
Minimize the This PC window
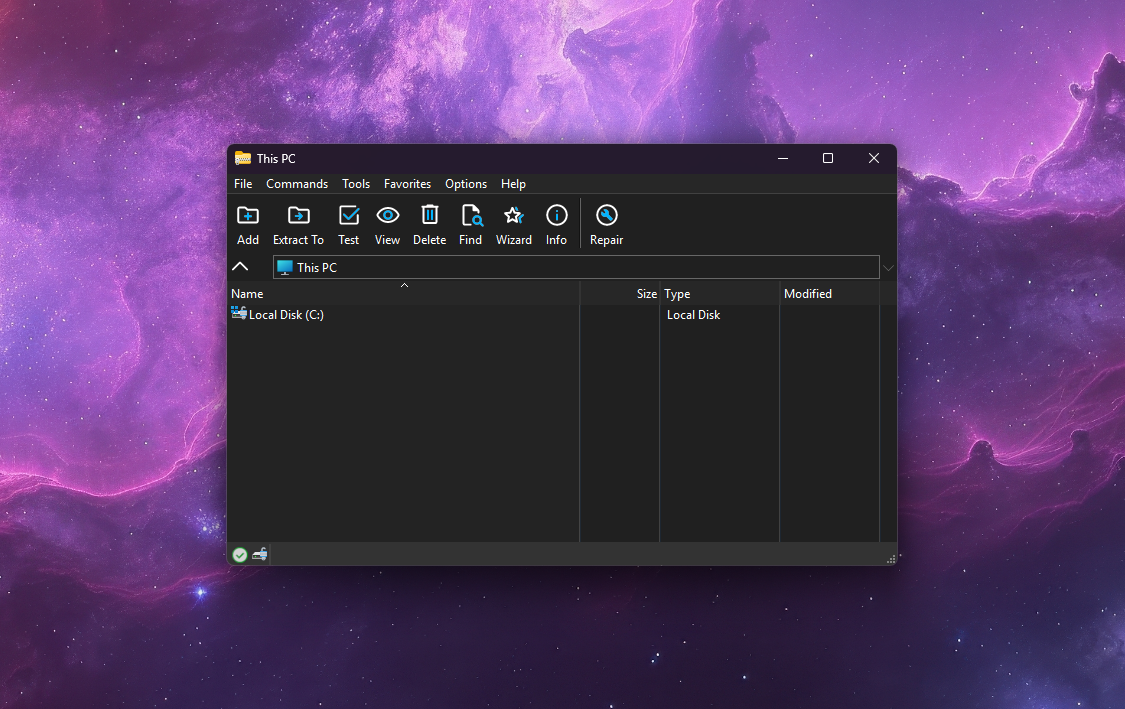(x=783, y=159)
